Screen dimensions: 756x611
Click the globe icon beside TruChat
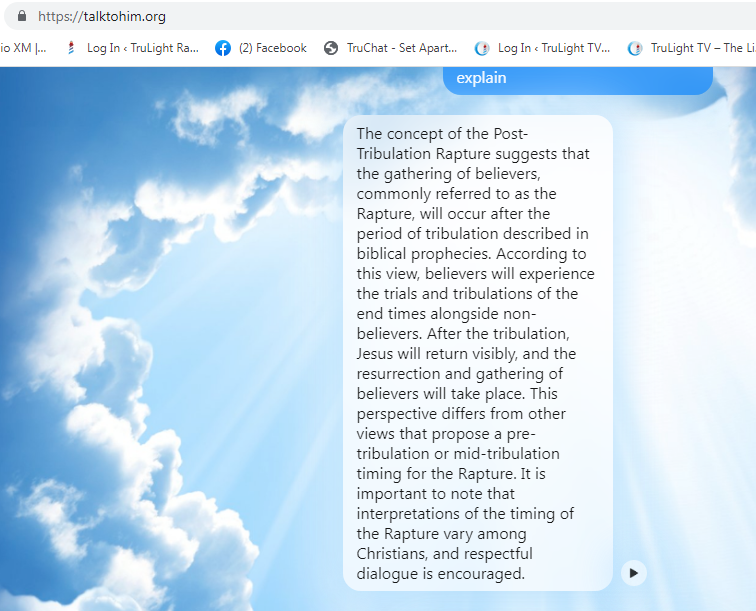331,48
